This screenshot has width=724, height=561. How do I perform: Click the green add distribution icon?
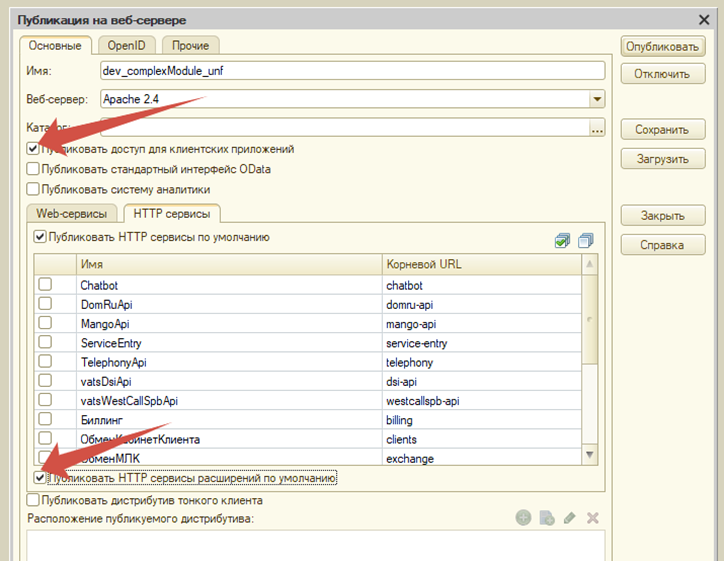(x=523, y=518)
